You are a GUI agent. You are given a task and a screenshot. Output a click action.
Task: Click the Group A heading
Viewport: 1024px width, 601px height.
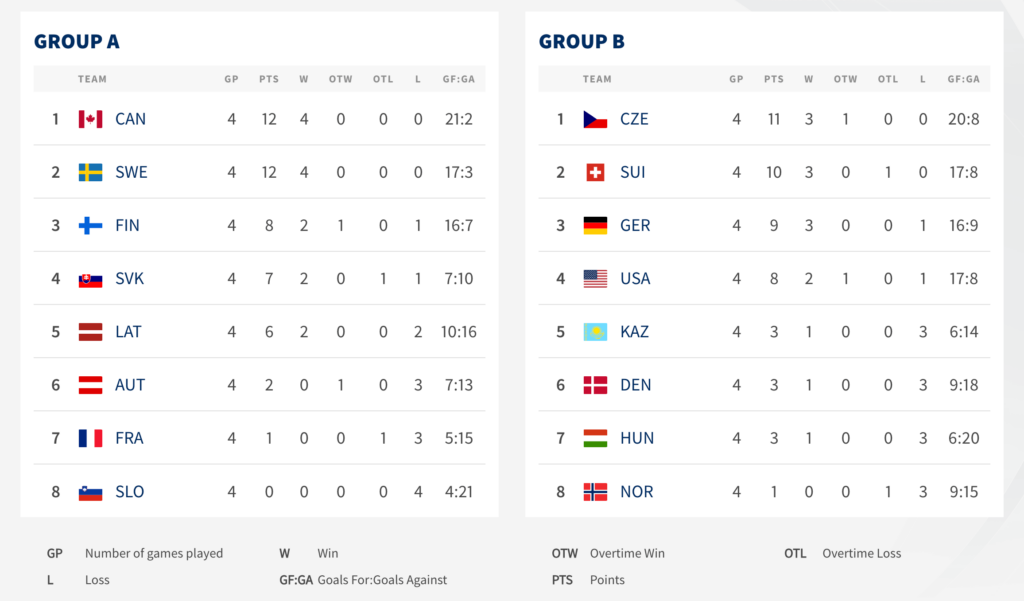[76, 41]
